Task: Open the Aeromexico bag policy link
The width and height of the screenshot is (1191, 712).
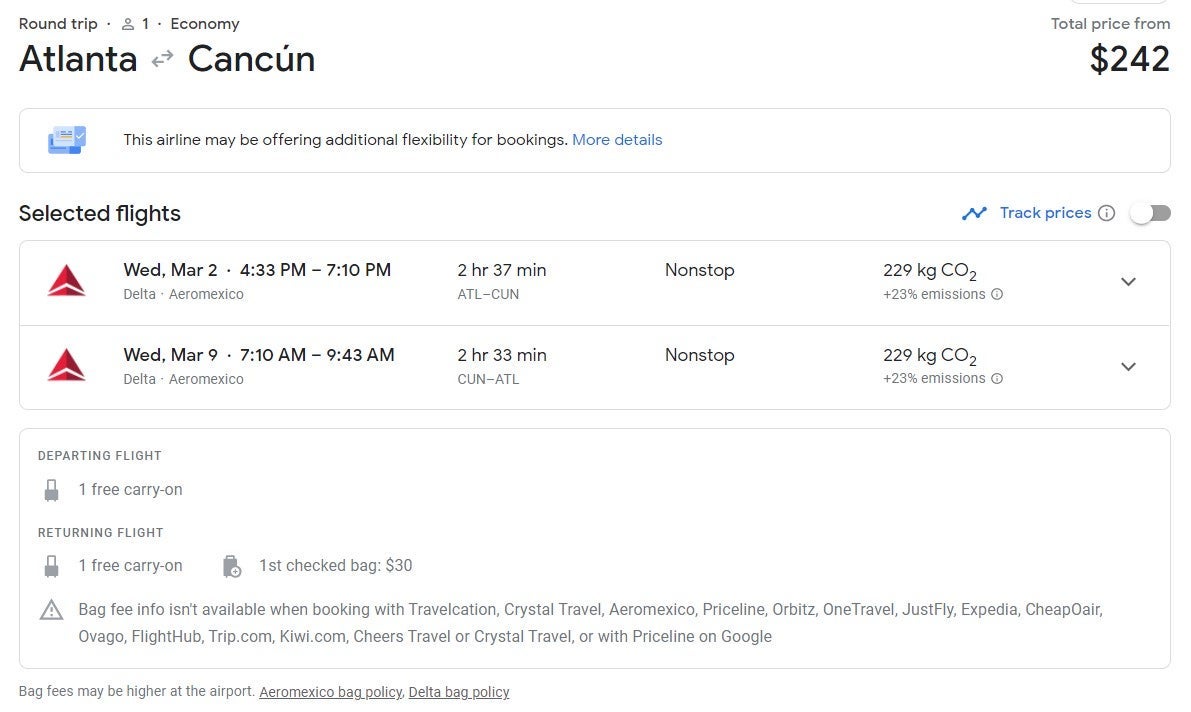Action: coord(330,692)
